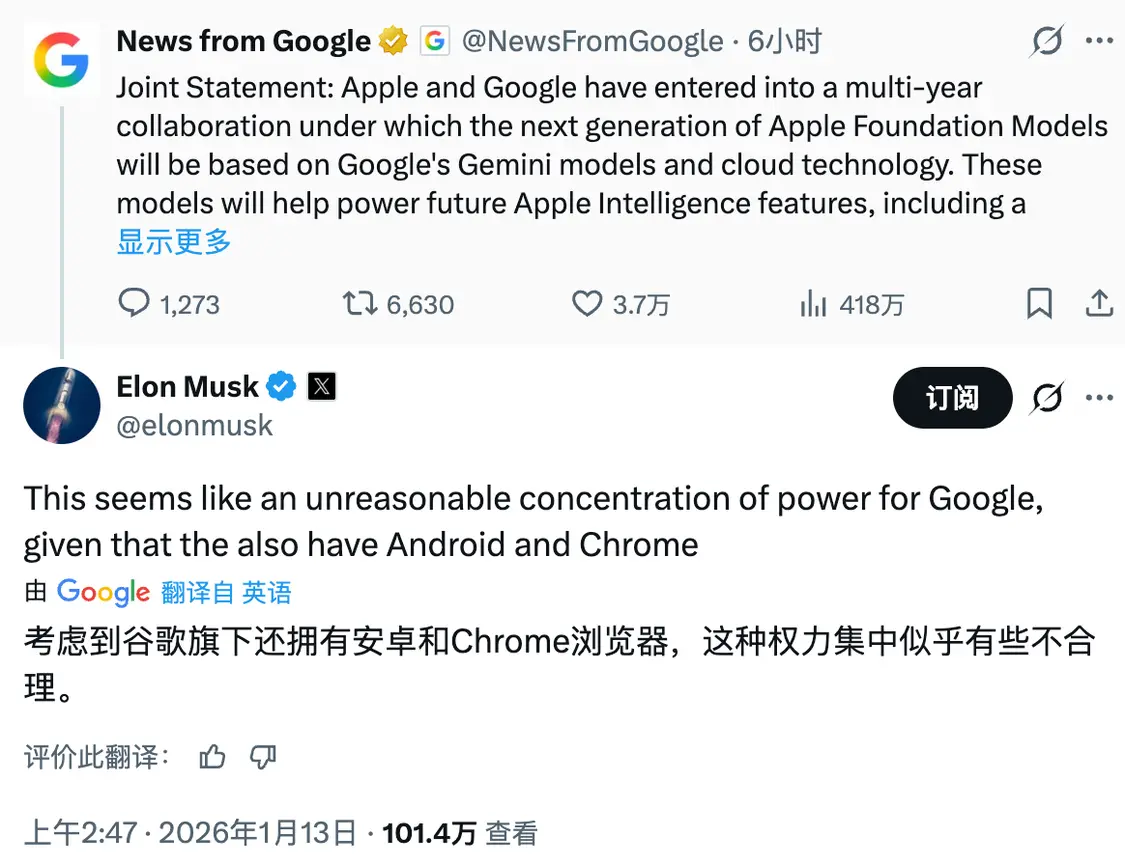Click the Google logo next to @NewsFromGoogle handle

coord(434,40)
